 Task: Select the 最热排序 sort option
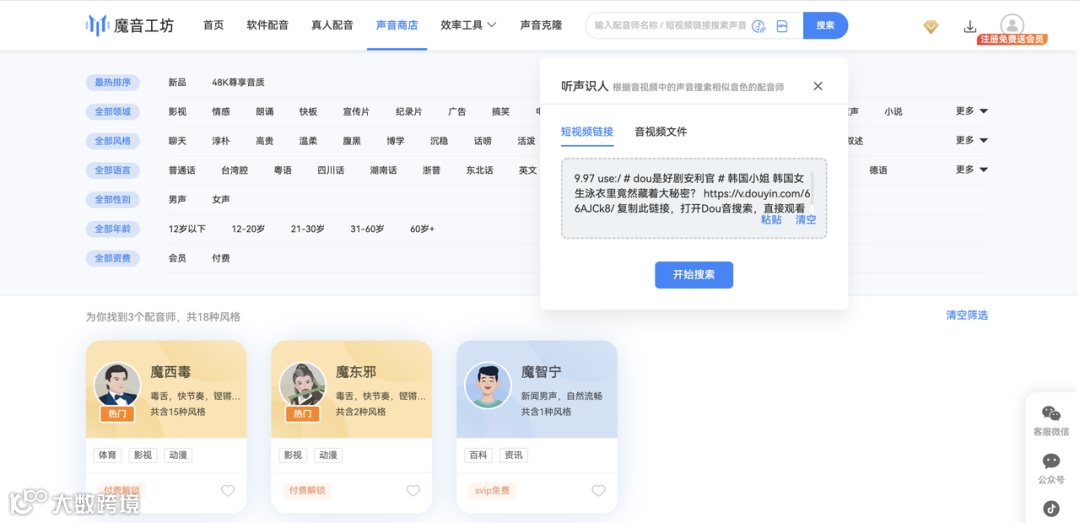112,83
